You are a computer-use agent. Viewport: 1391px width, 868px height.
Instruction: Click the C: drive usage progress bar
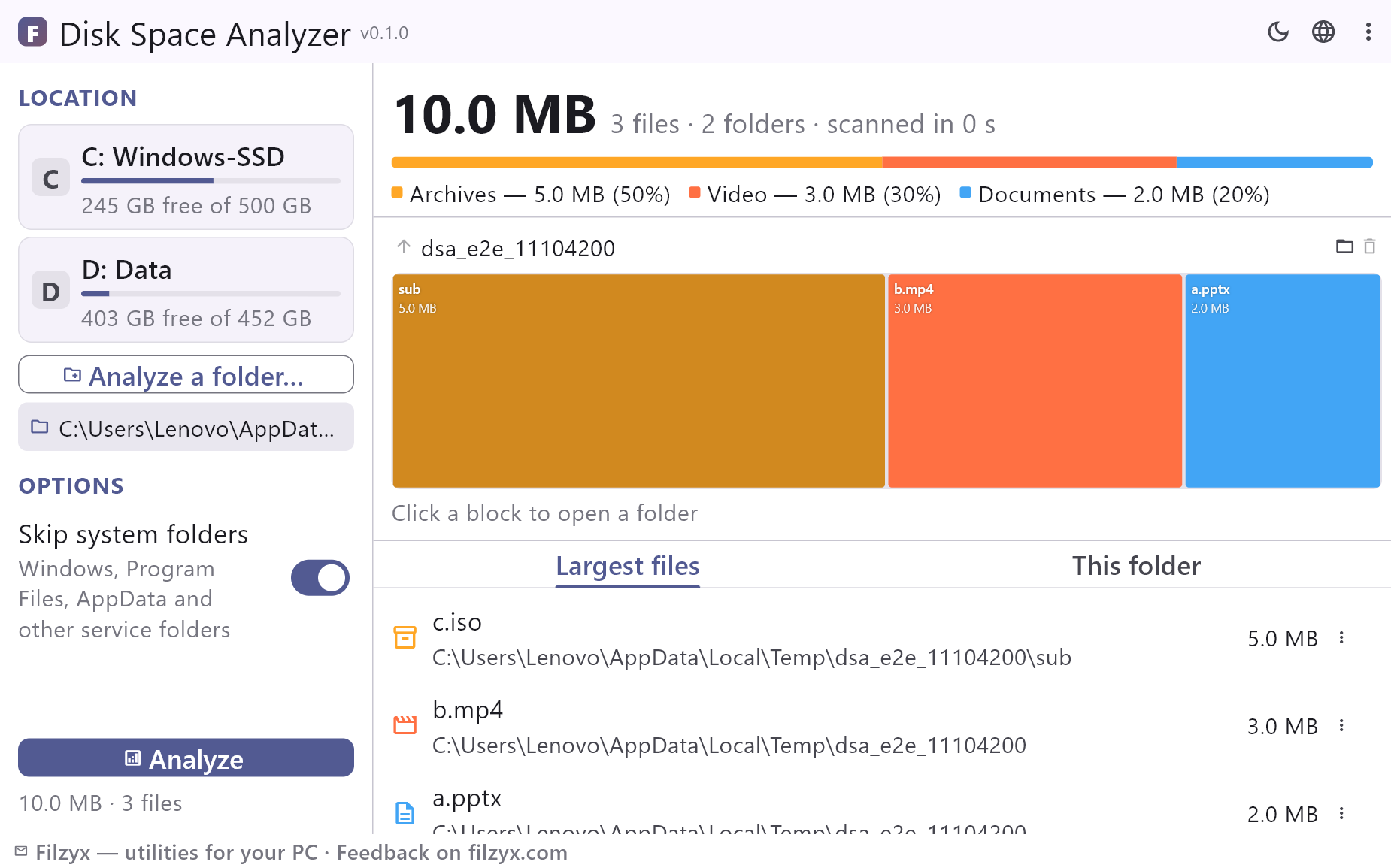click(211, 181)
